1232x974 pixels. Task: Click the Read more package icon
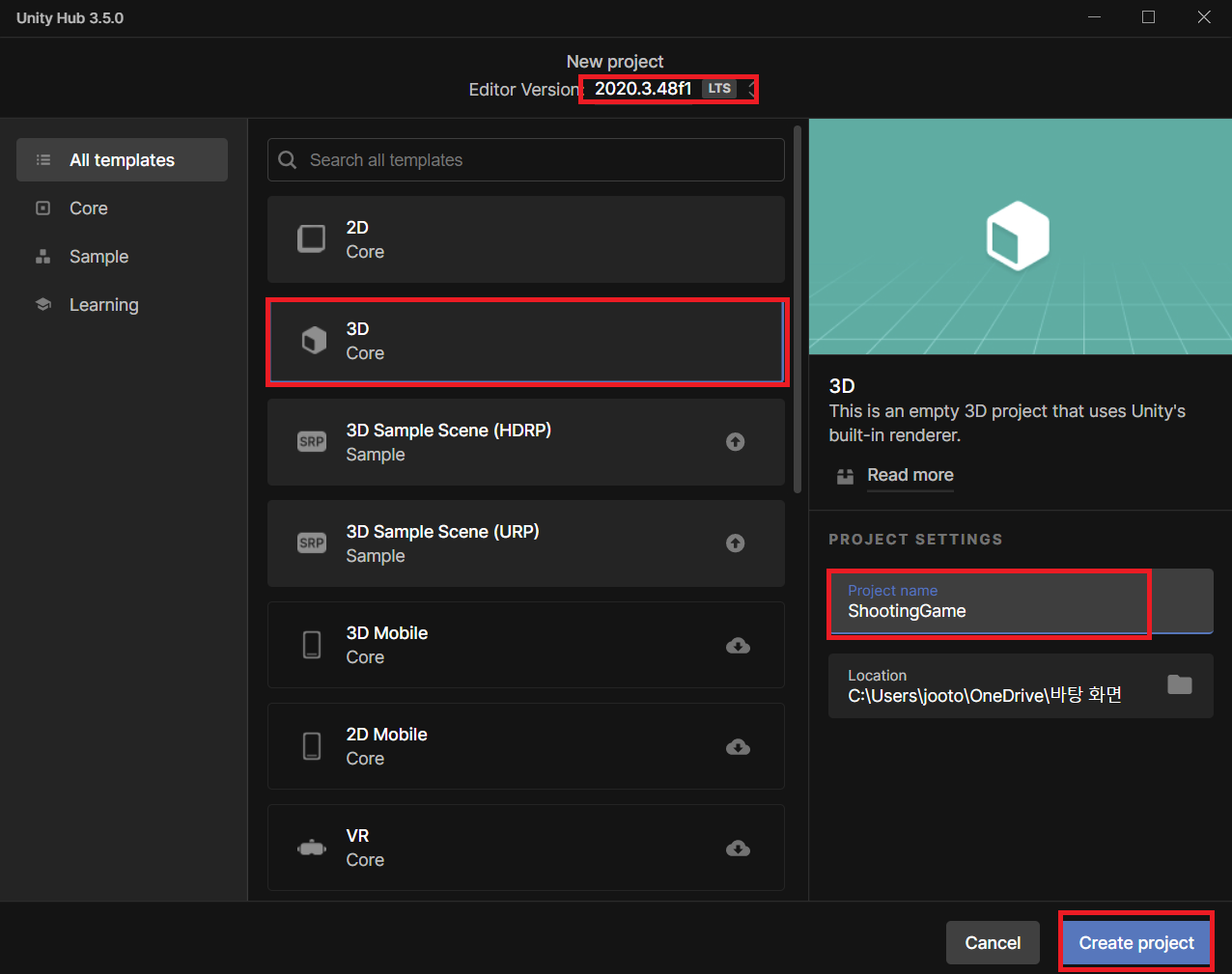pos(846,476)
